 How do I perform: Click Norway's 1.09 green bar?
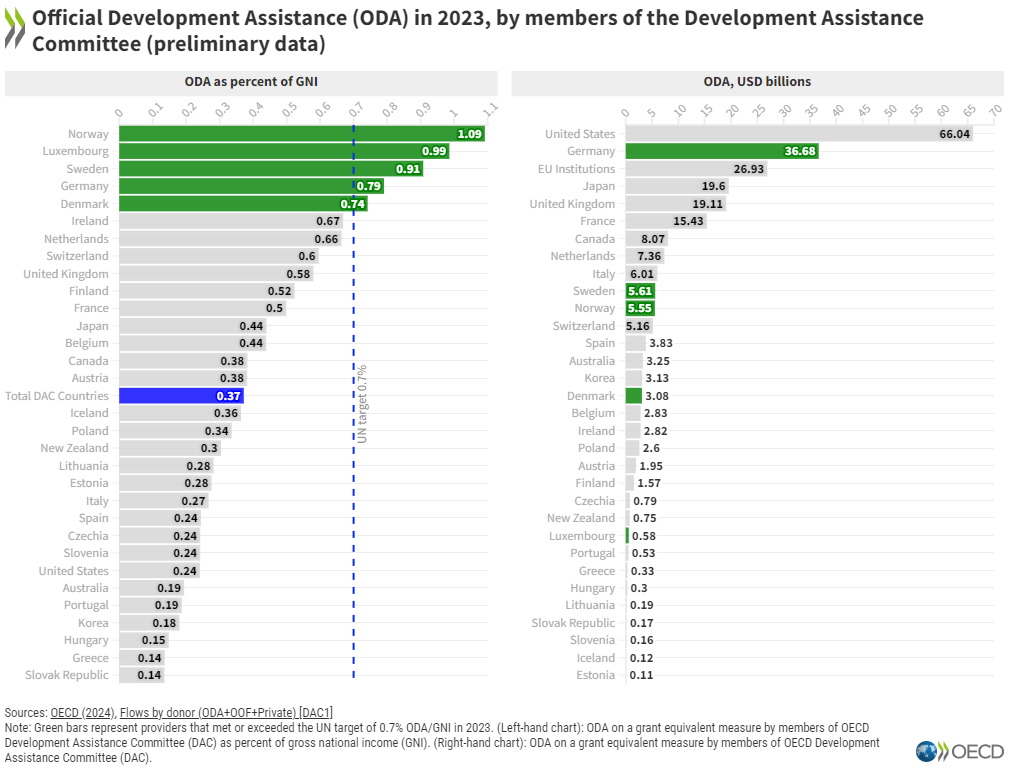pos(300,134)
